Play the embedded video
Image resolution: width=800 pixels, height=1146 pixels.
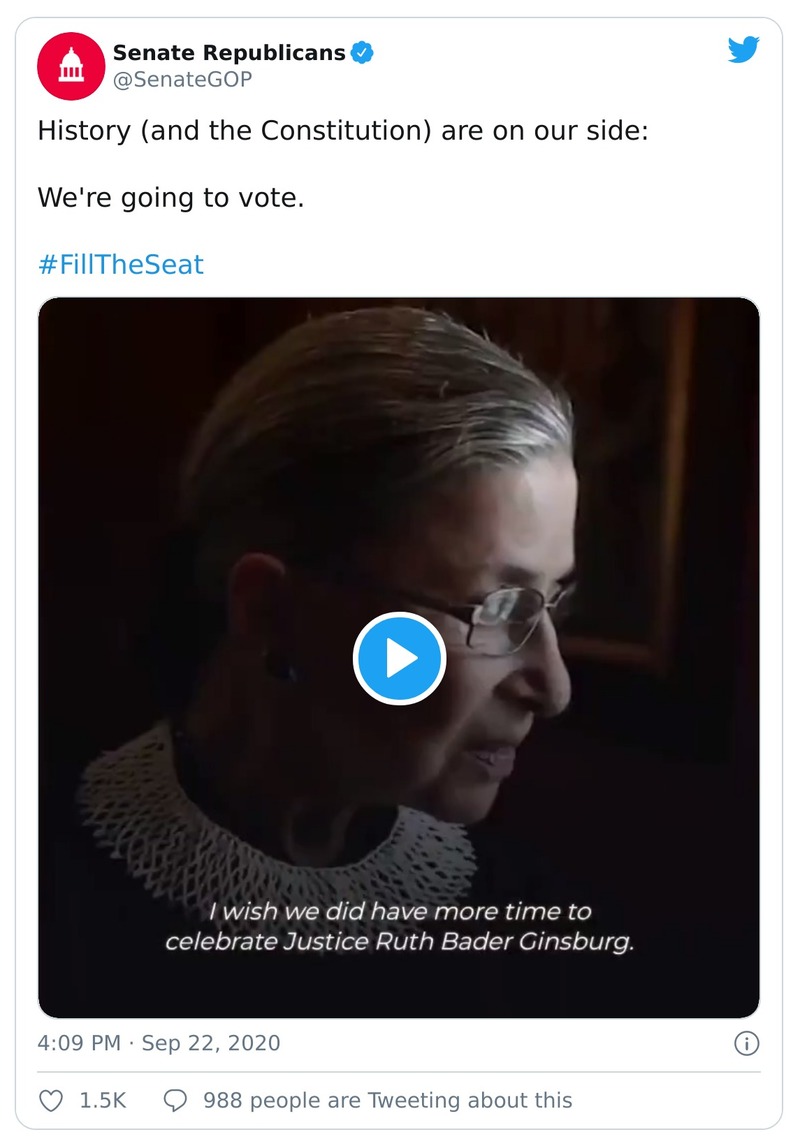399,658
